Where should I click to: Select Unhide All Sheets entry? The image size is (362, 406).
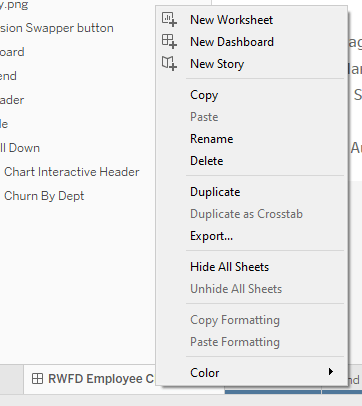coord(251,289)
